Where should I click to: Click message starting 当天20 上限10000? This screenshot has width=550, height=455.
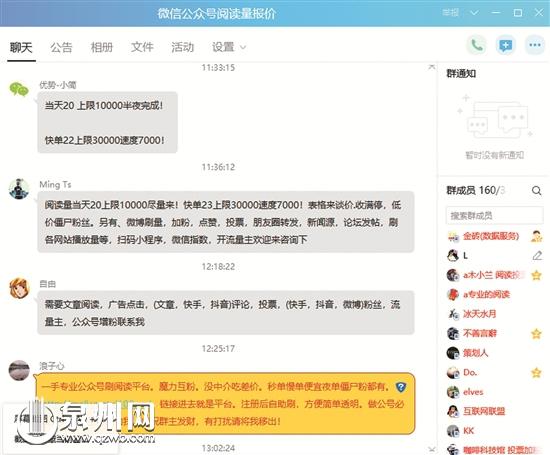[107, 122]
